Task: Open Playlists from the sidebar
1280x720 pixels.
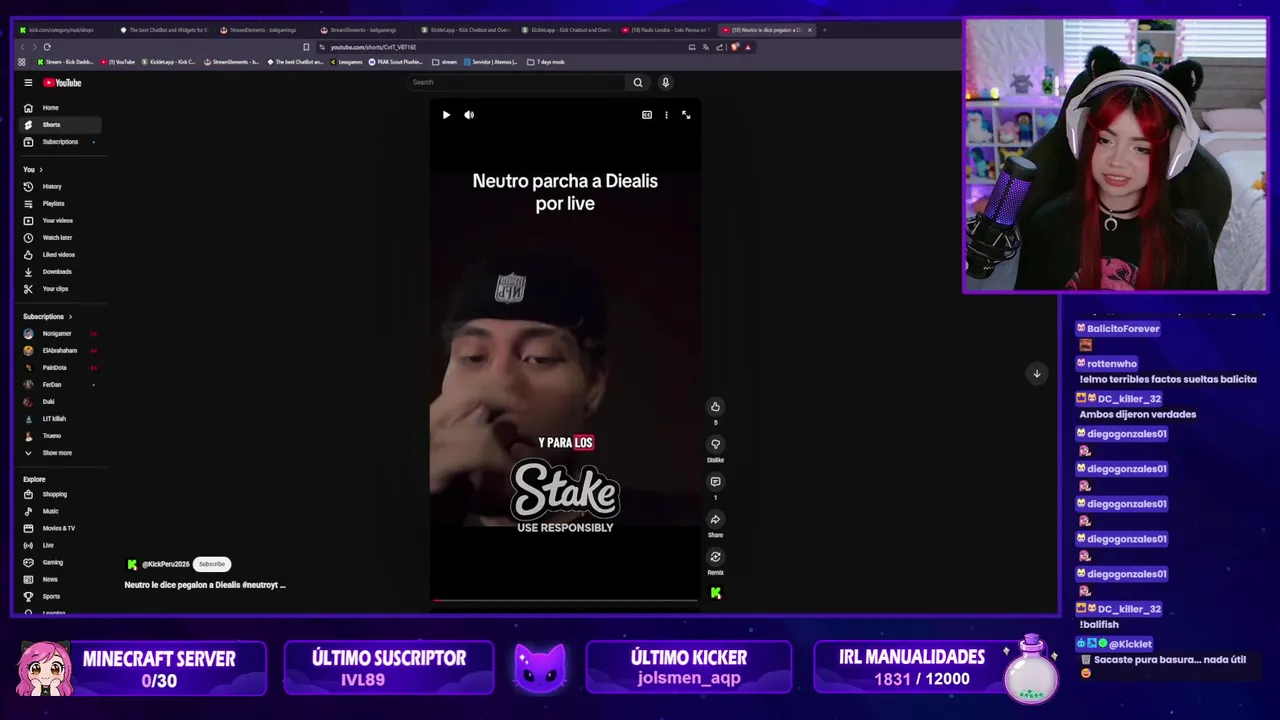Action: [59, 204]
